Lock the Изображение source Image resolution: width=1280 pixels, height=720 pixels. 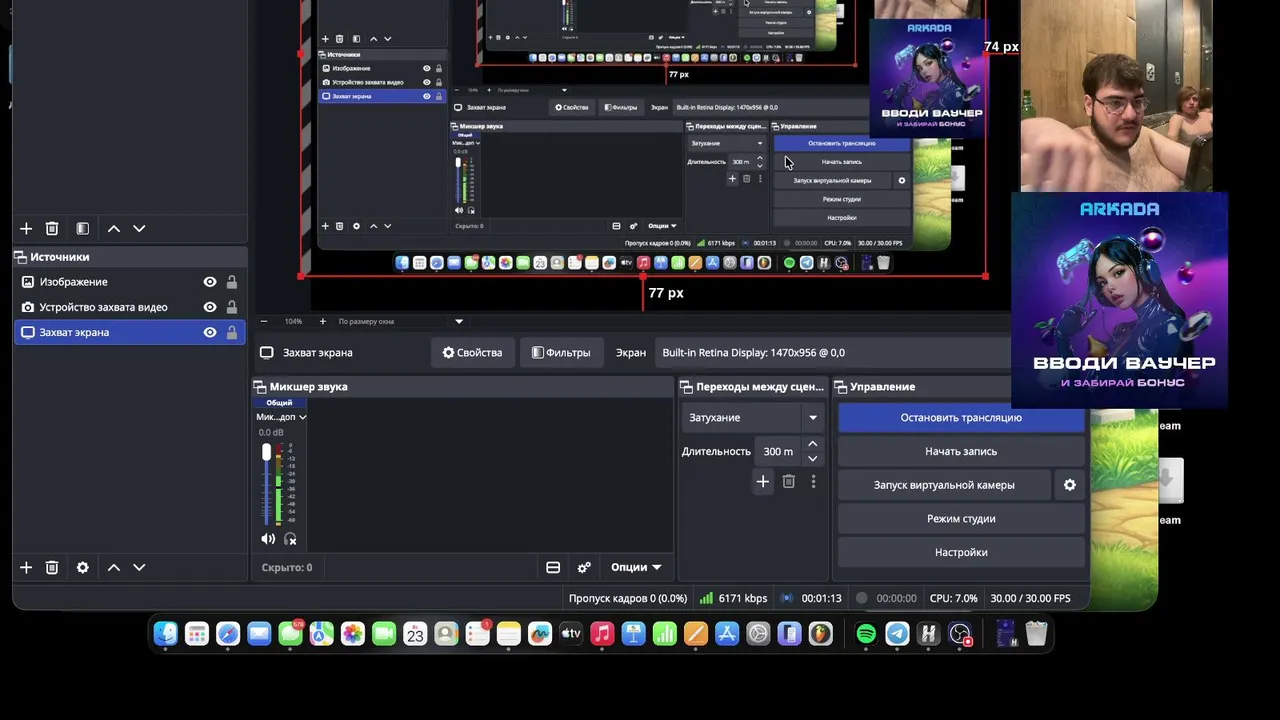[232, 282]
